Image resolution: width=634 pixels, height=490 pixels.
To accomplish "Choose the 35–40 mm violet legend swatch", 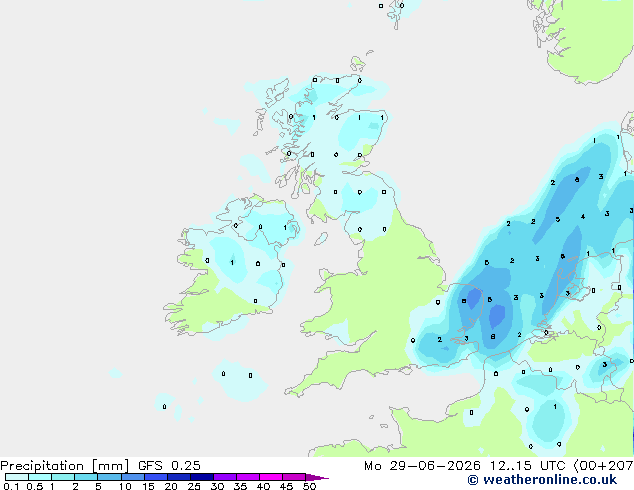I will click(247, 477).
